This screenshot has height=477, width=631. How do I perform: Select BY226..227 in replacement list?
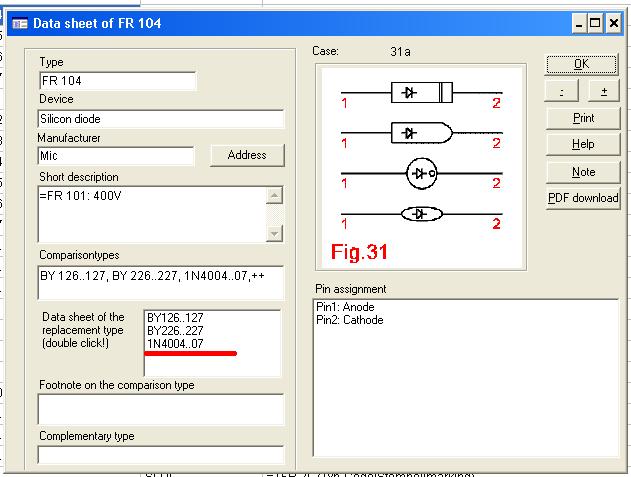coord(174,330)
